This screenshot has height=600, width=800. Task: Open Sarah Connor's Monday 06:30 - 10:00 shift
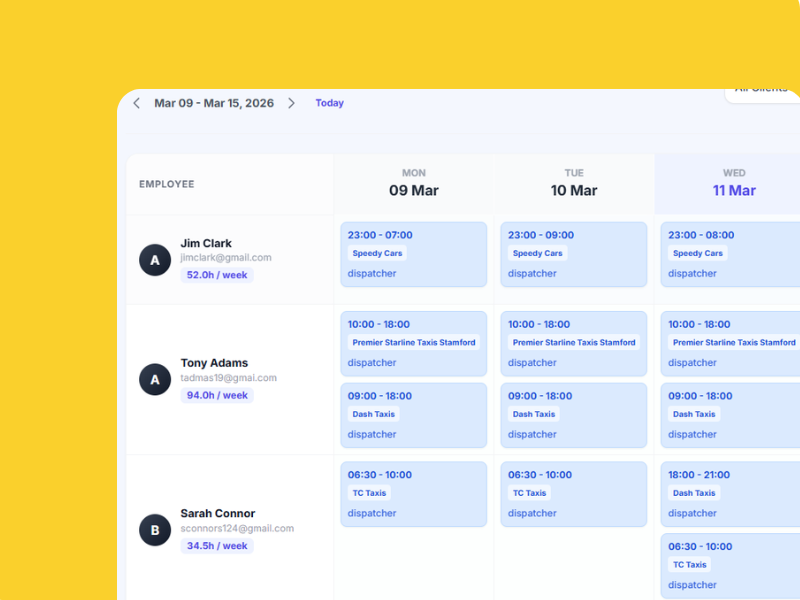point(414,494)
